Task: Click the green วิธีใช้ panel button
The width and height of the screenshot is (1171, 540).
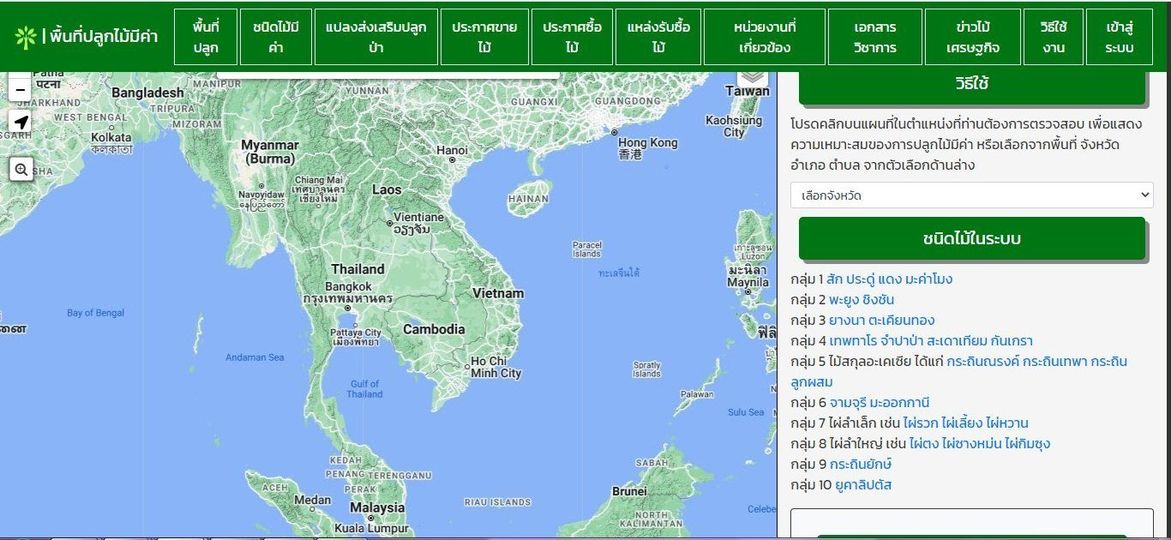Action: coord(972,84)
